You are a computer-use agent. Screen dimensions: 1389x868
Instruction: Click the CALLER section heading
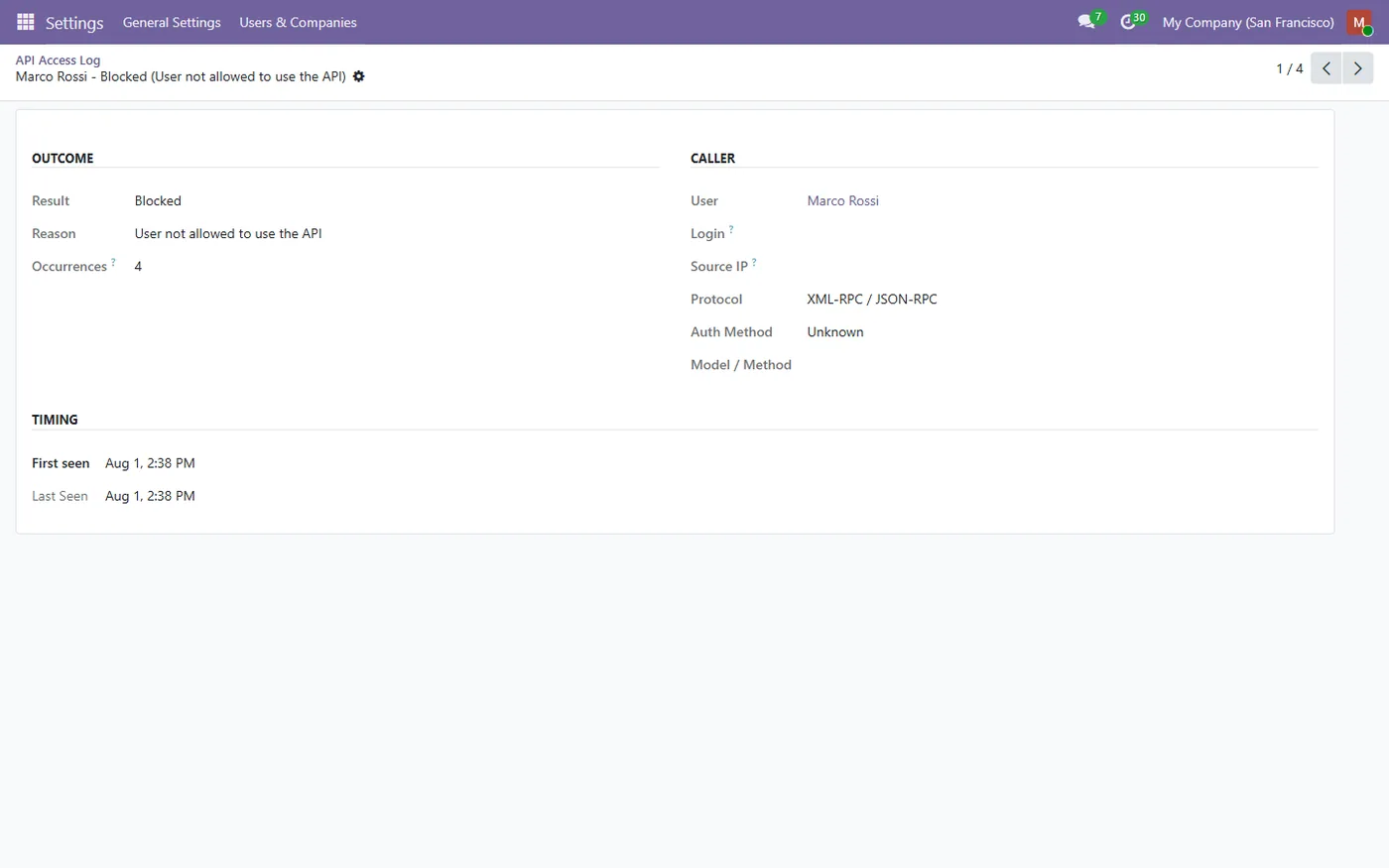tap(712, 158)
